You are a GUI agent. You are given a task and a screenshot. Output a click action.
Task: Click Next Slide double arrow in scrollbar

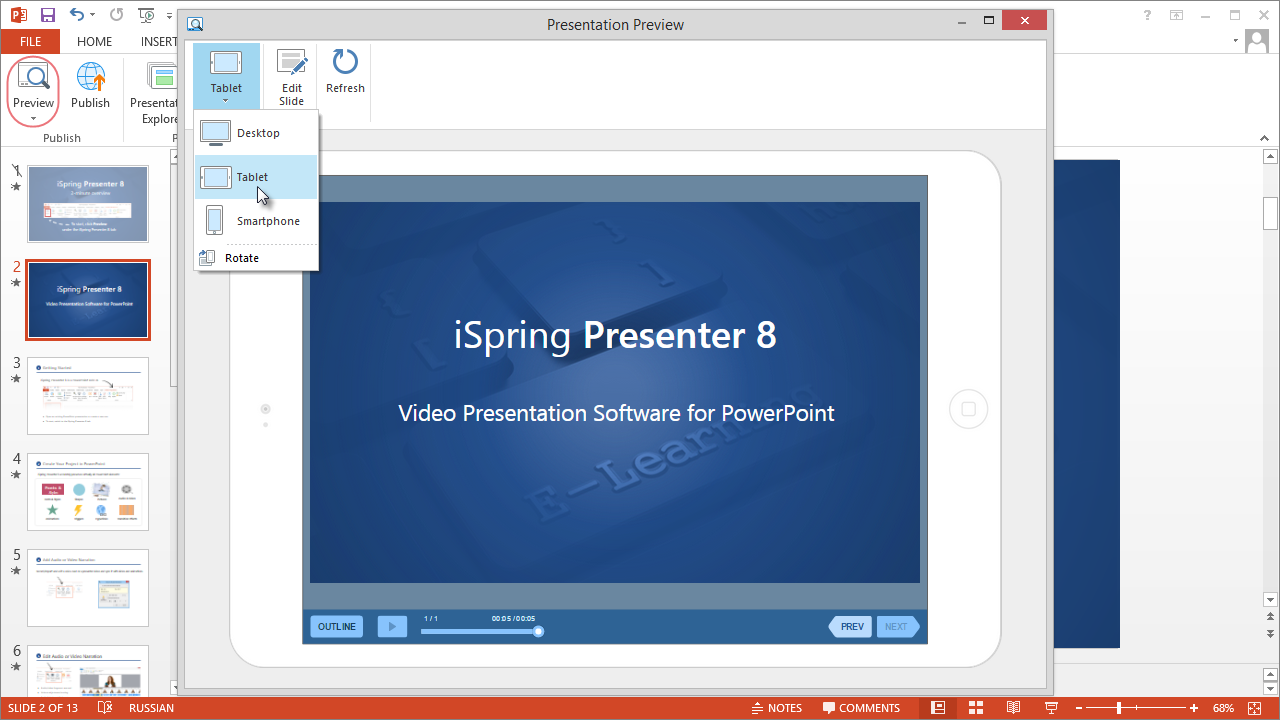1271,635
